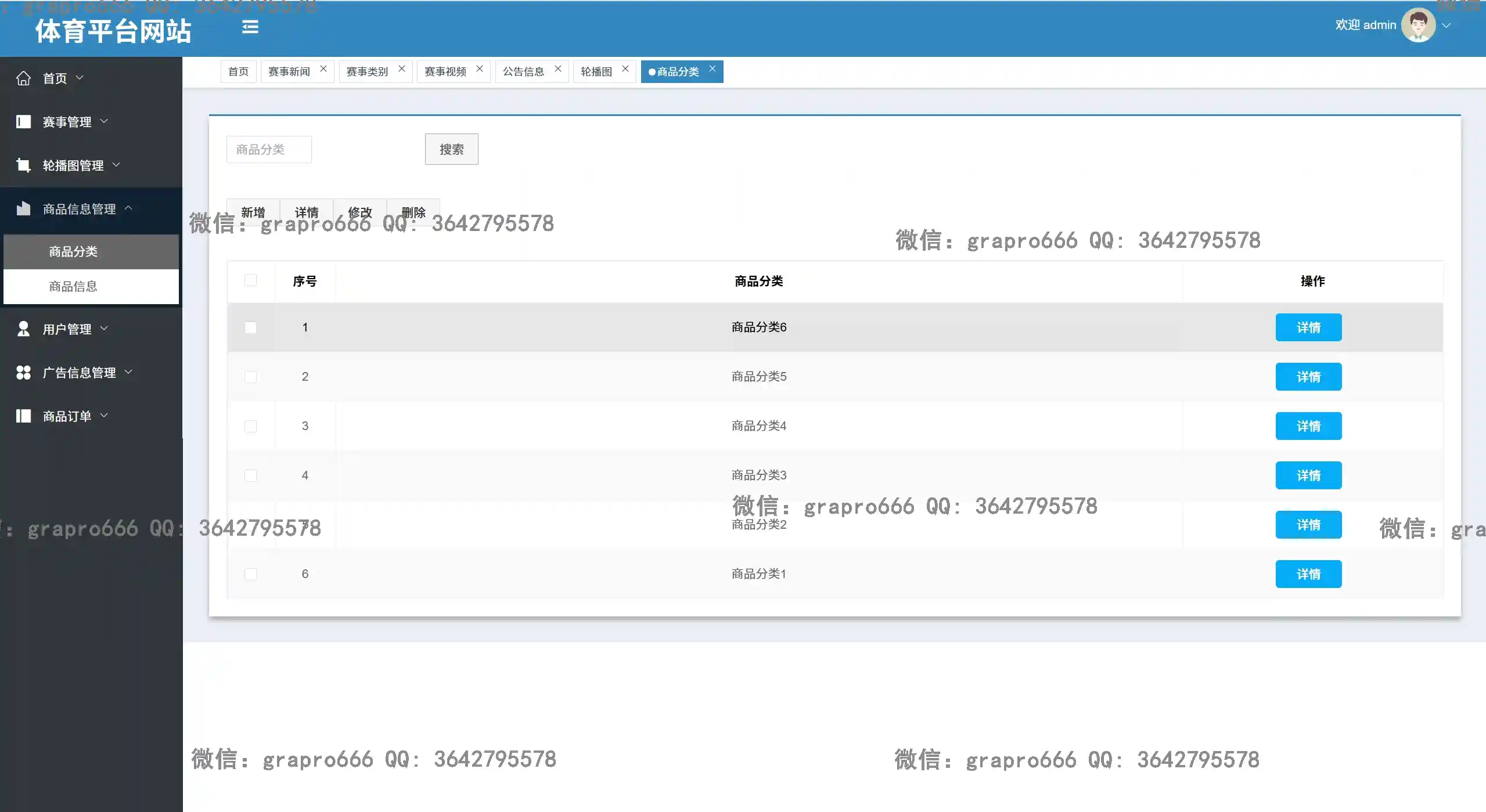Viewport: 1486px width, 812px height.
Task: Check the checkbox for 商品分类1 row
Action: [x=251, y=573]
